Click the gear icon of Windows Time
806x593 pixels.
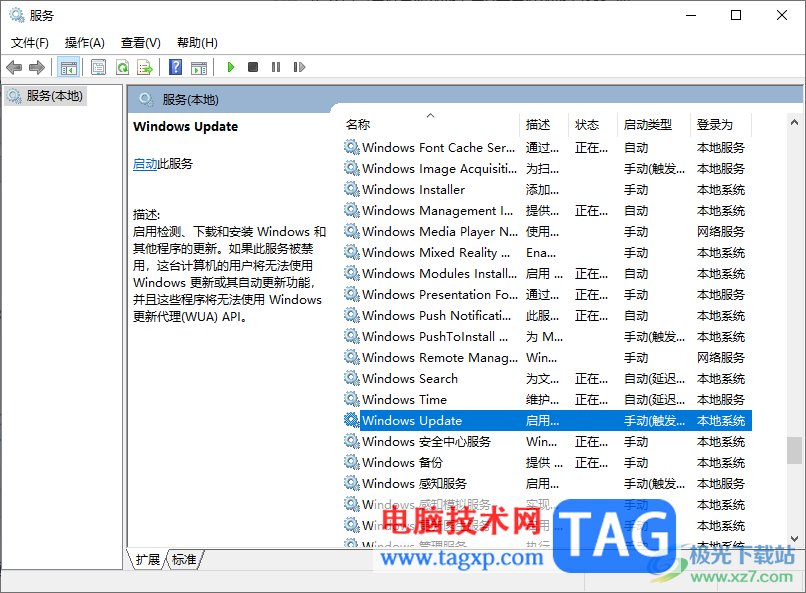click(x=352, y=400)
